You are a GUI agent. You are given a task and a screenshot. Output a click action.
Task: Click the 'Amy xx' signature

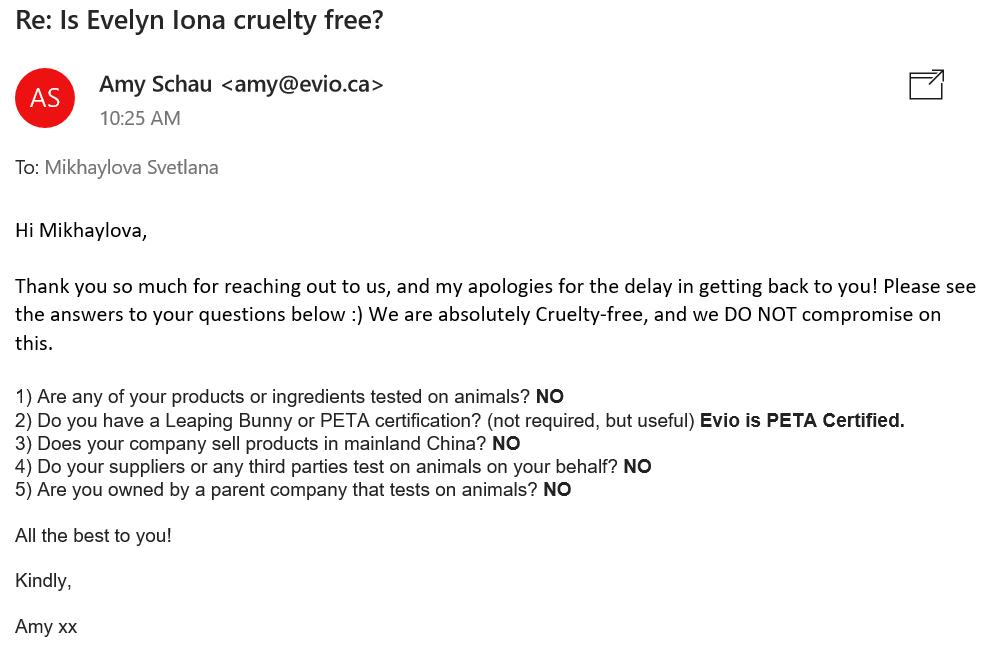tap(46, 627)
